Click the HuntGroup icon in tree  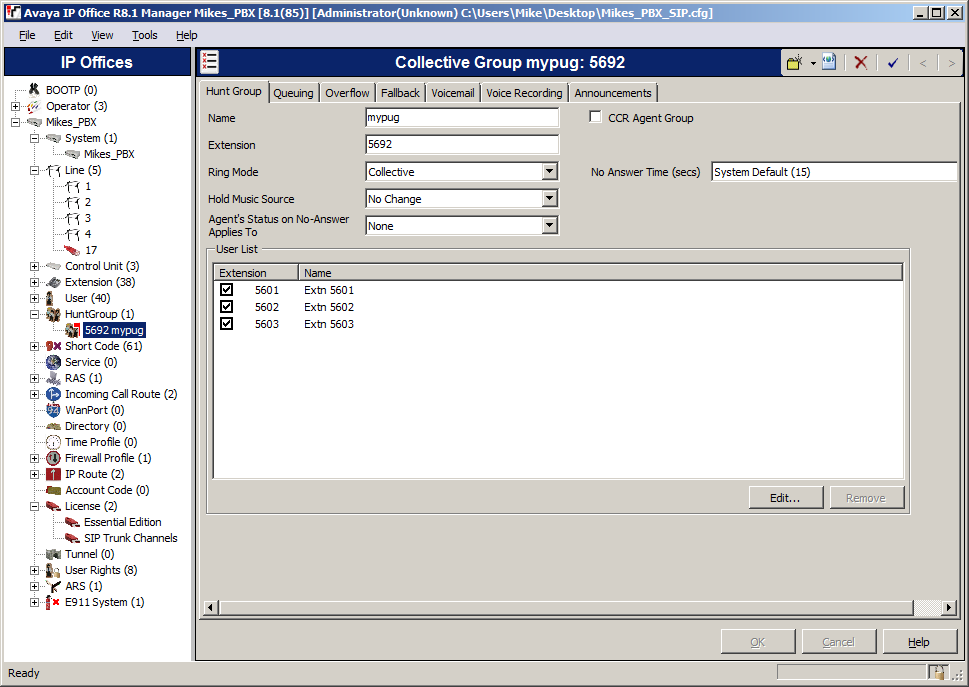click(53, 314)
